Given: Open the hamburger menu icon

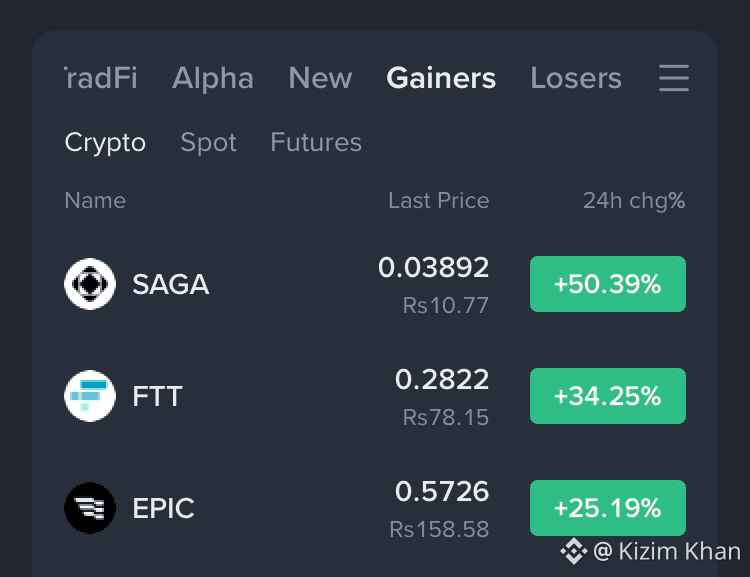Looking at the screenshot, I should tap(673, 78).
